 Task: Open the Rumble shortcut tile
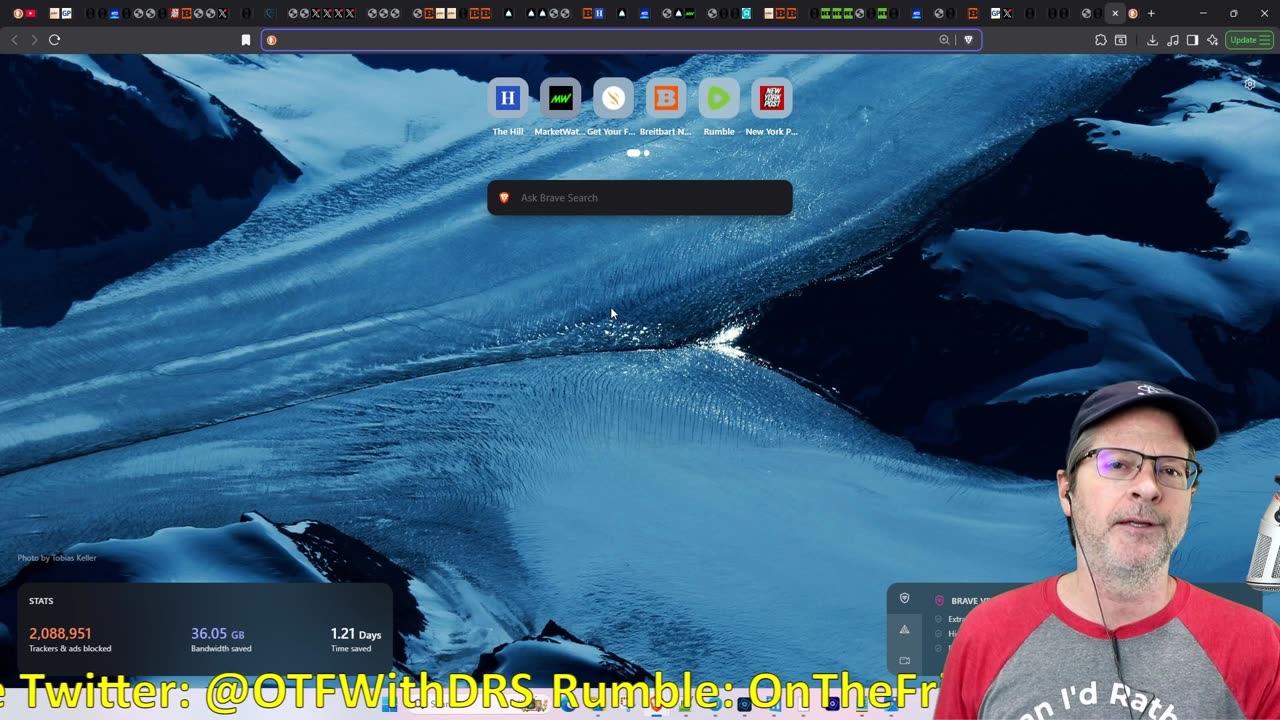pyautogui.click(x=719, y=107)
